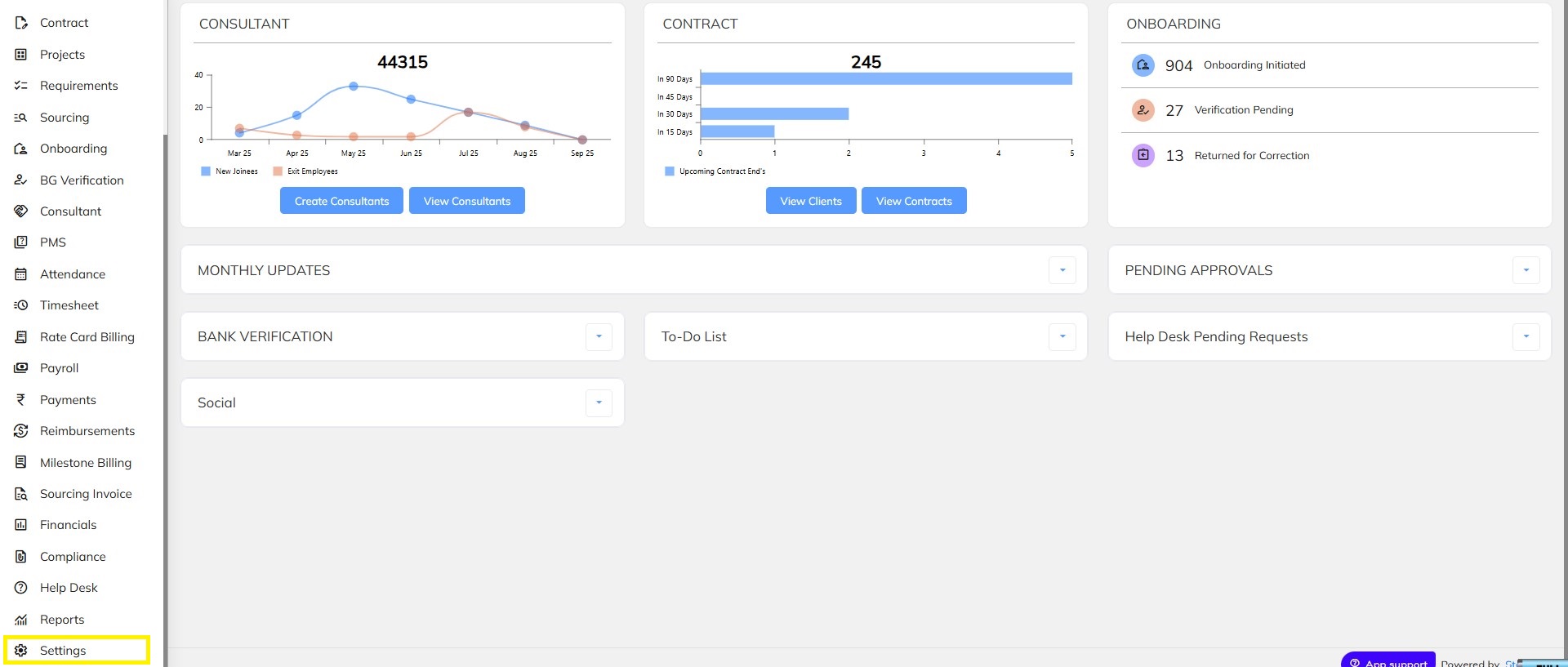Click the May 25 New Joinees data point
Screen dimensions: 1568x667
(x=354, y=86)
